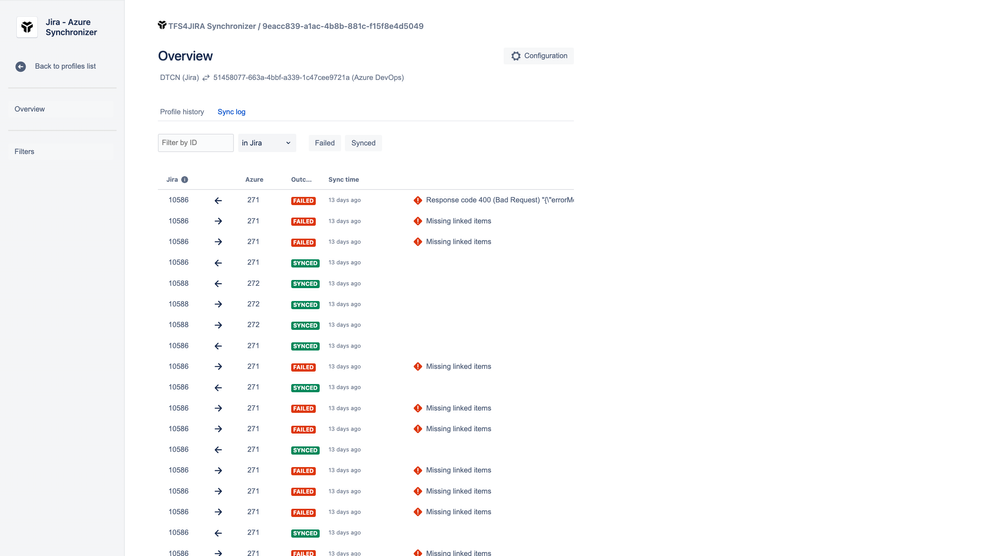Screen dimensions: 998x556
Task: Open the Back to profiles list link
Action: 65,66
